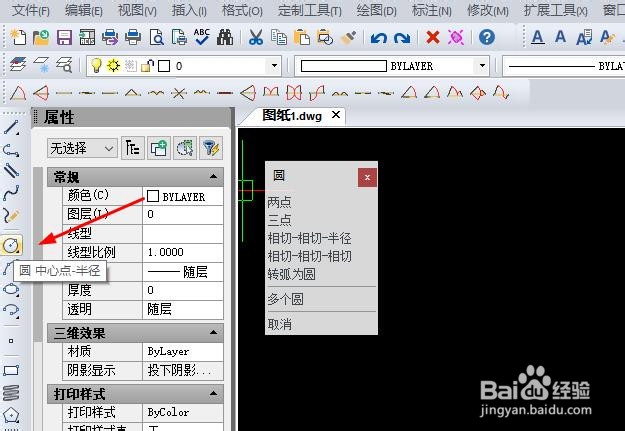
Task: Click the blue Help question icon
Action: pyautogui.click(x=487, y=37)
